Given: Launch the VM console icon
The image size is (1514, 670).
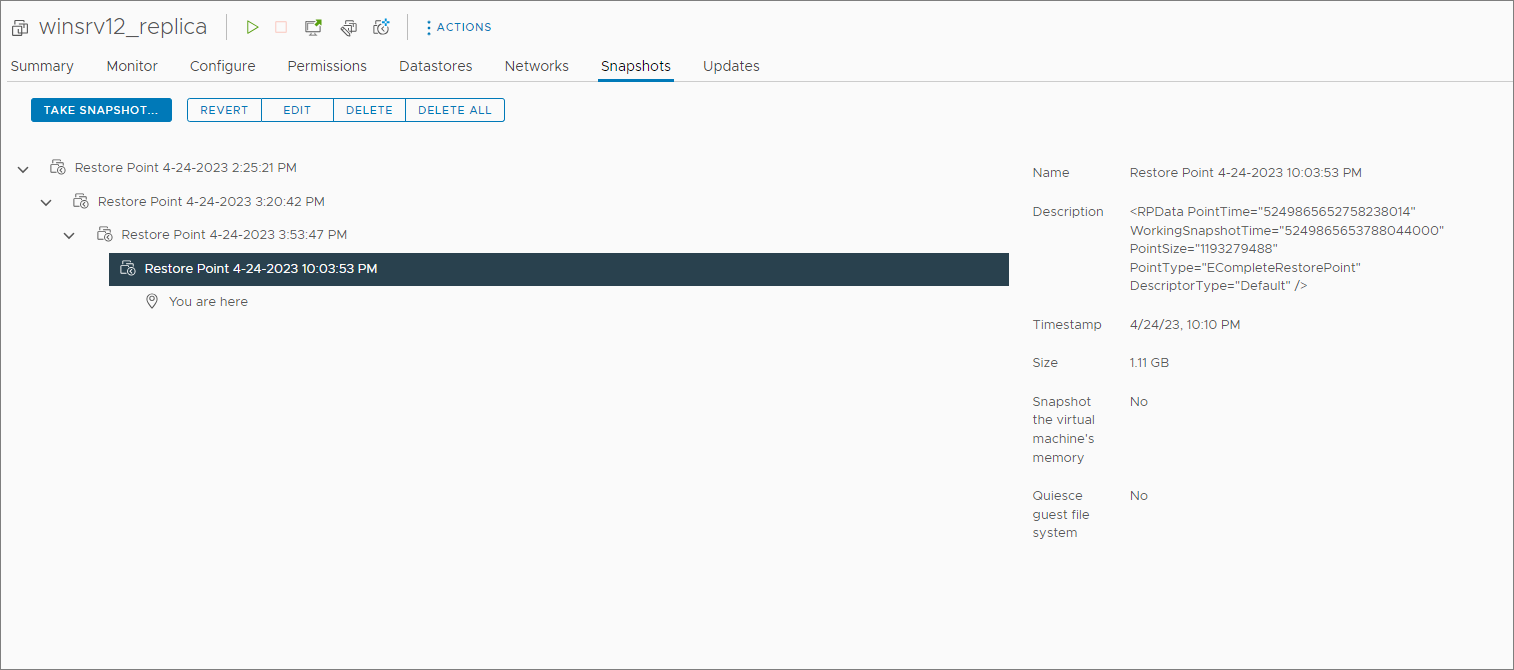Looking at the screenshot, I should [x=314, y=28].
